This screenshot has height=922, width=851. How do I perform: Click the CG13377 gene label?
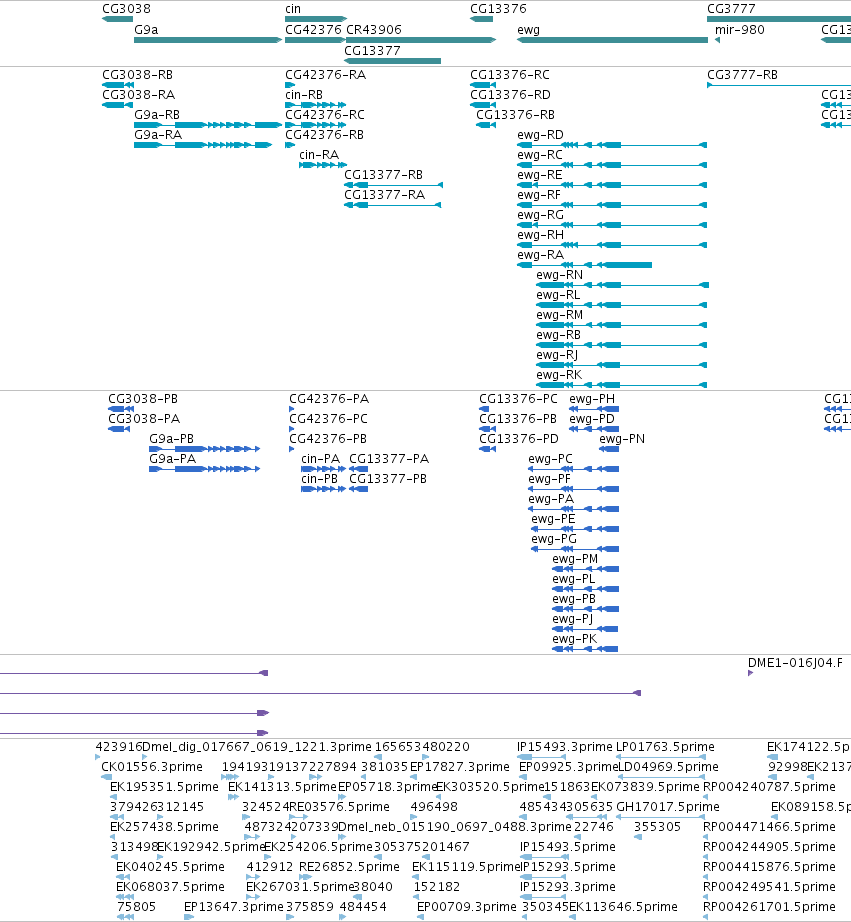[372, 51]
